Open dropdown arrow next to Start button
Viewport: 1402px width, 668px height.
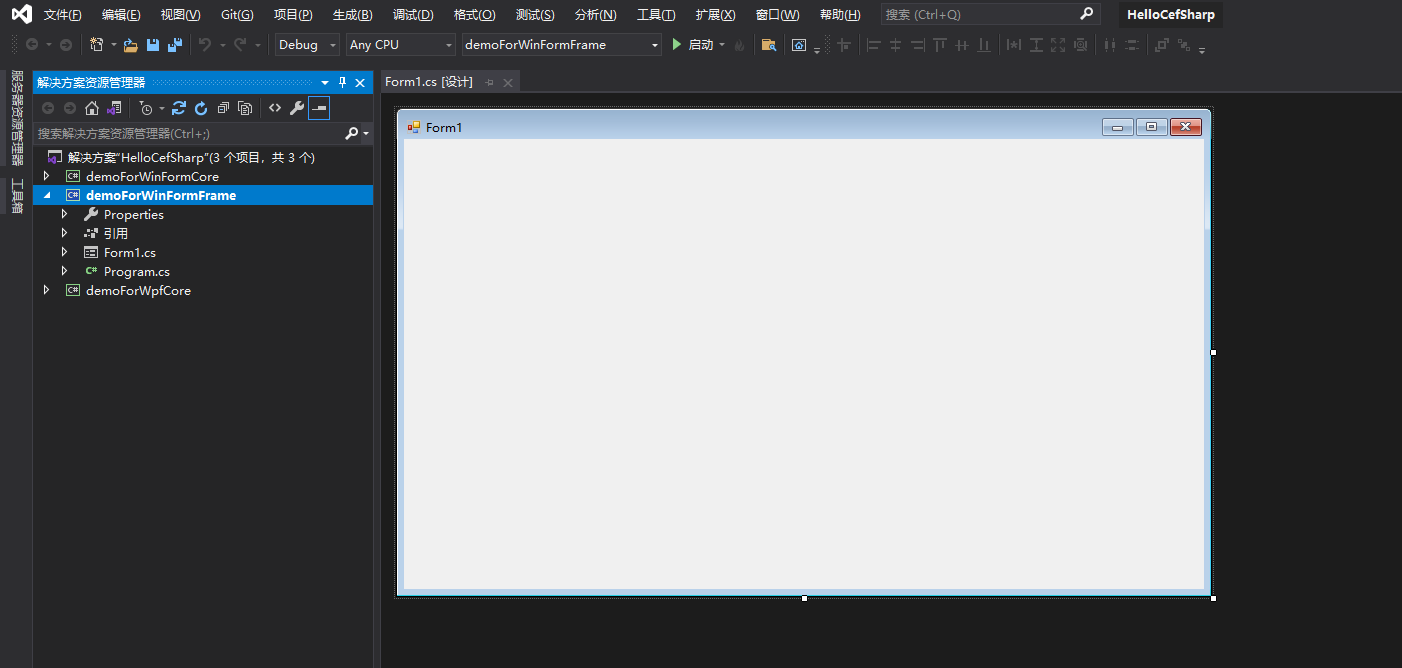coord(722,45)
